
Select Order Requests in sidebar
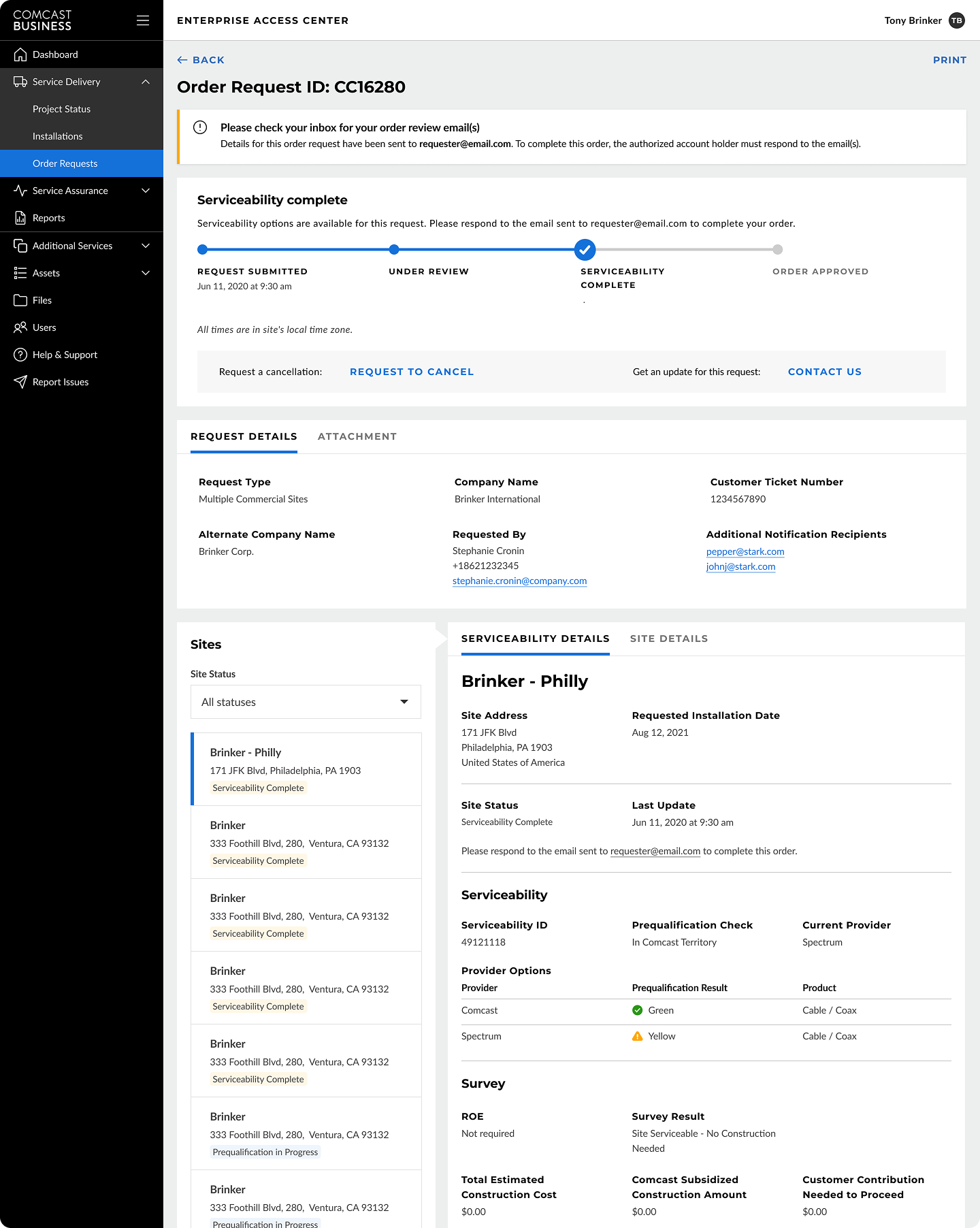(x=82, y=163)
